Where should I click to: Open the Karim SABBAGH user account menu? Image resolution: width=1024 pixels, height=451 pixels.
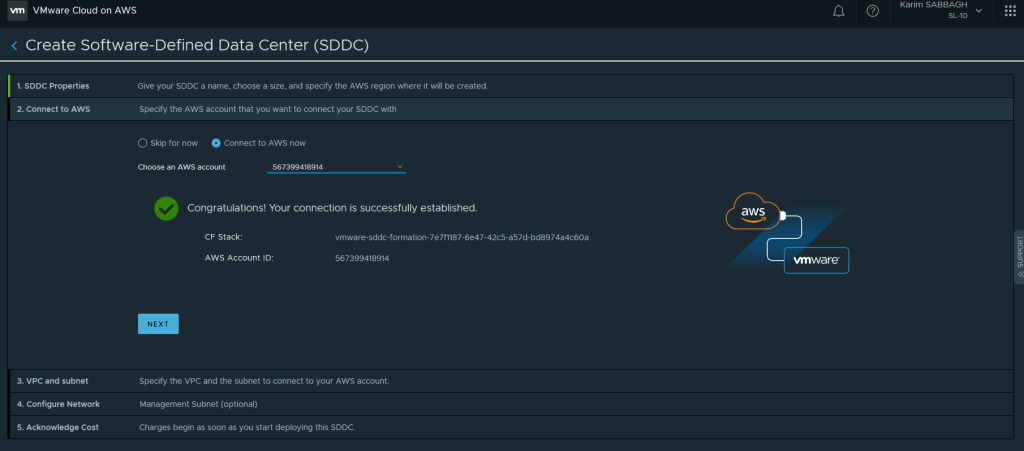(941, 10)
